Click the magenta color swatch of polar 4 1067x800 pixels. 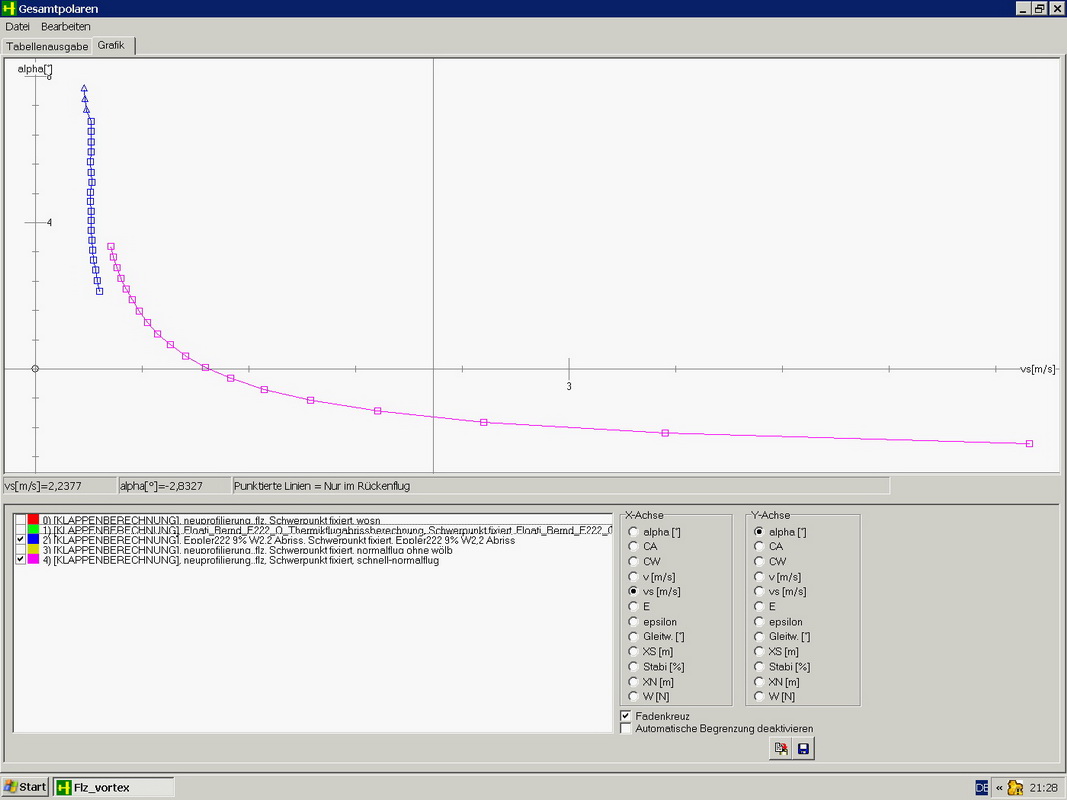point(34,560)
